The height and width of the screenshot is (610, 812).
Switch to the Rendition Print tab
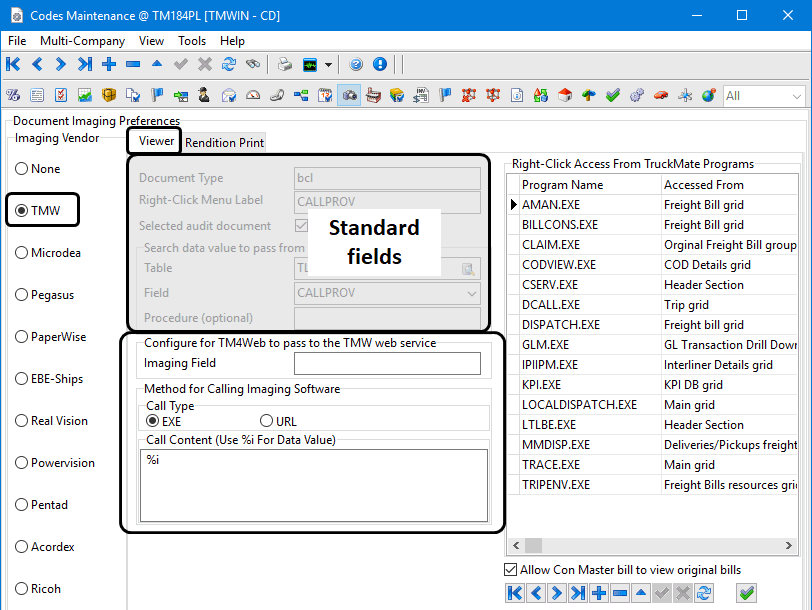[x=224, y=142]
